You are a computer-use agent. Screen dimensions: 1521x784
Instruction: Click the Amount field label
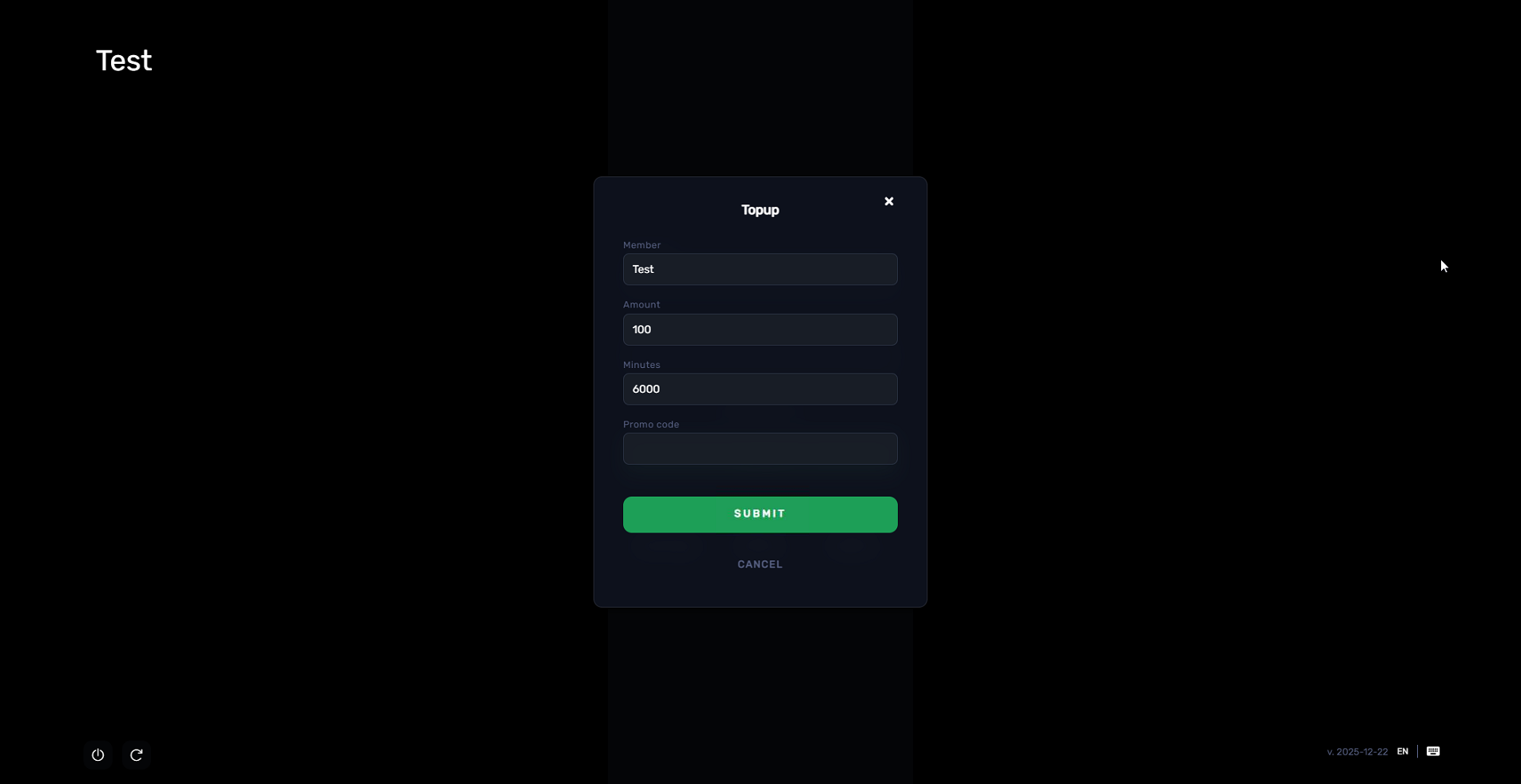coord(641,305)
